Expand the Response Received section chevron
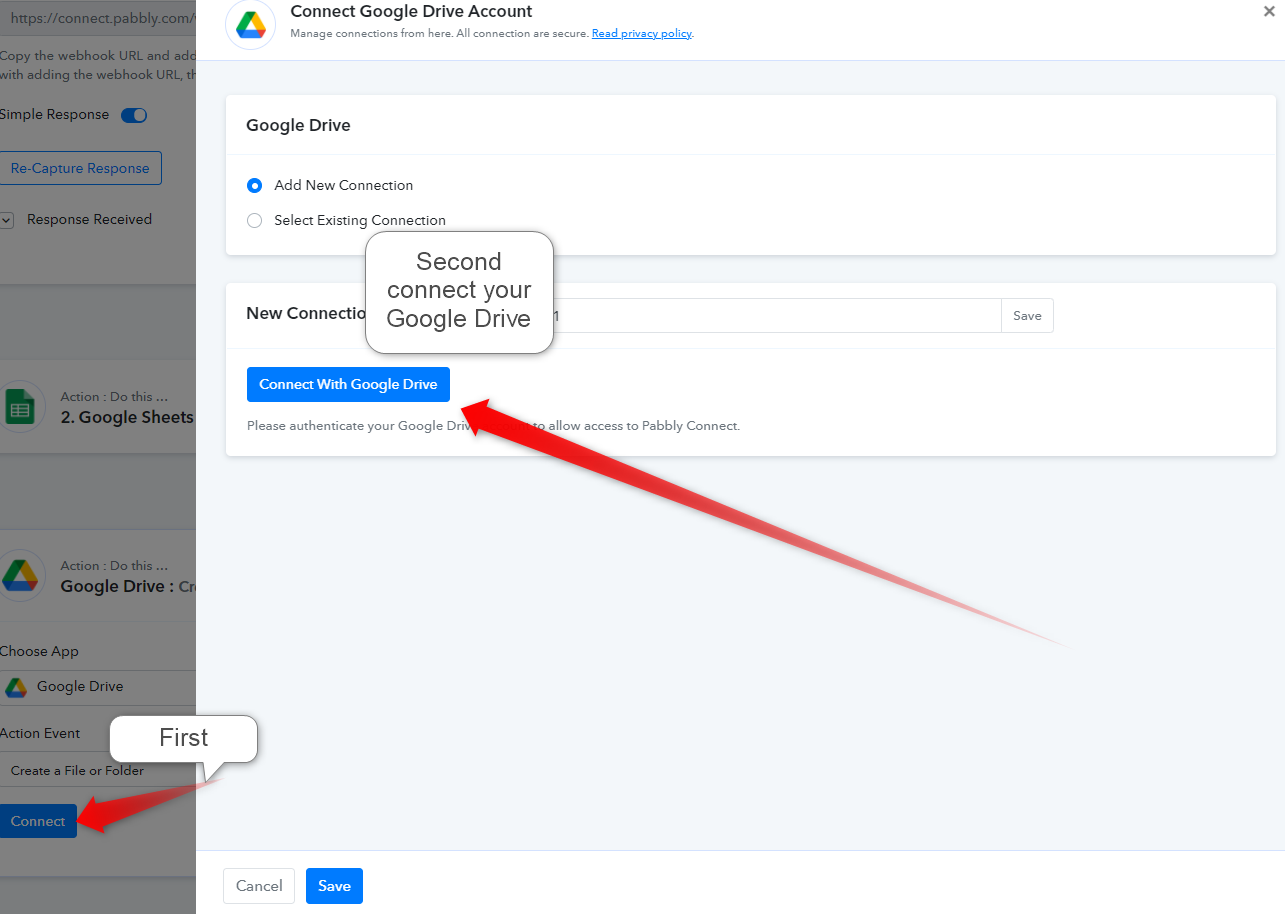The image size is (1285, 914). pyautogui.click(x=6, y=220)
